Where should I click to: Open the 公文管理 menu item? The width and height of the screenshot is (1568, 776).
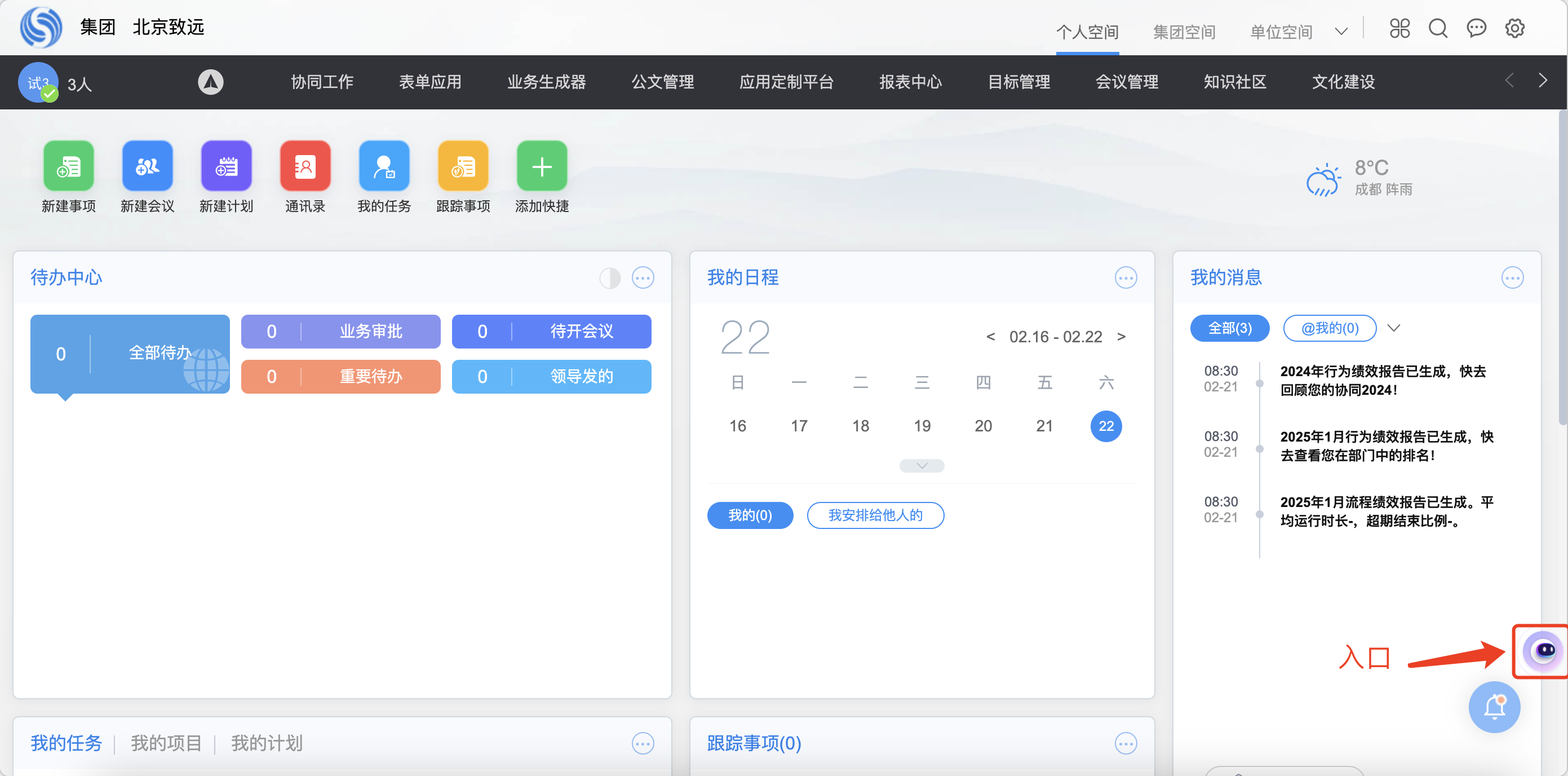tap(662, 82)
